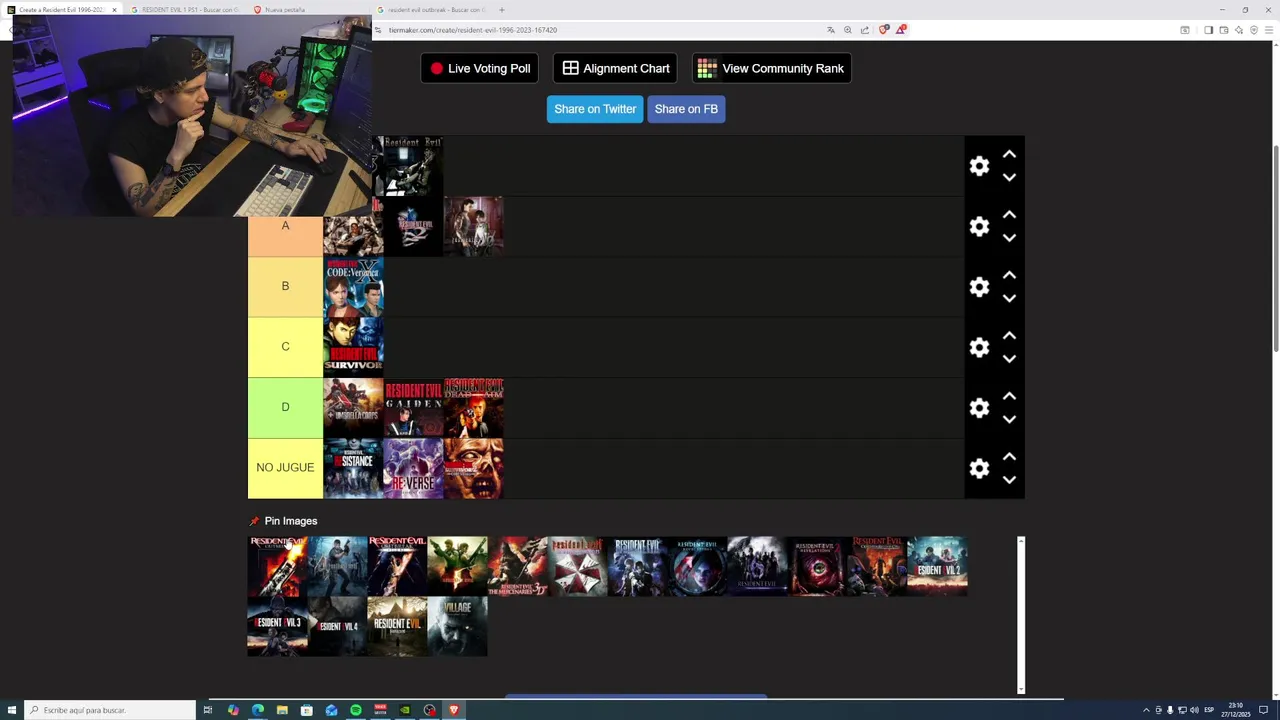Move B tier row down
The height and width of the screenshot is (720, 1280).
[1009, 298]
